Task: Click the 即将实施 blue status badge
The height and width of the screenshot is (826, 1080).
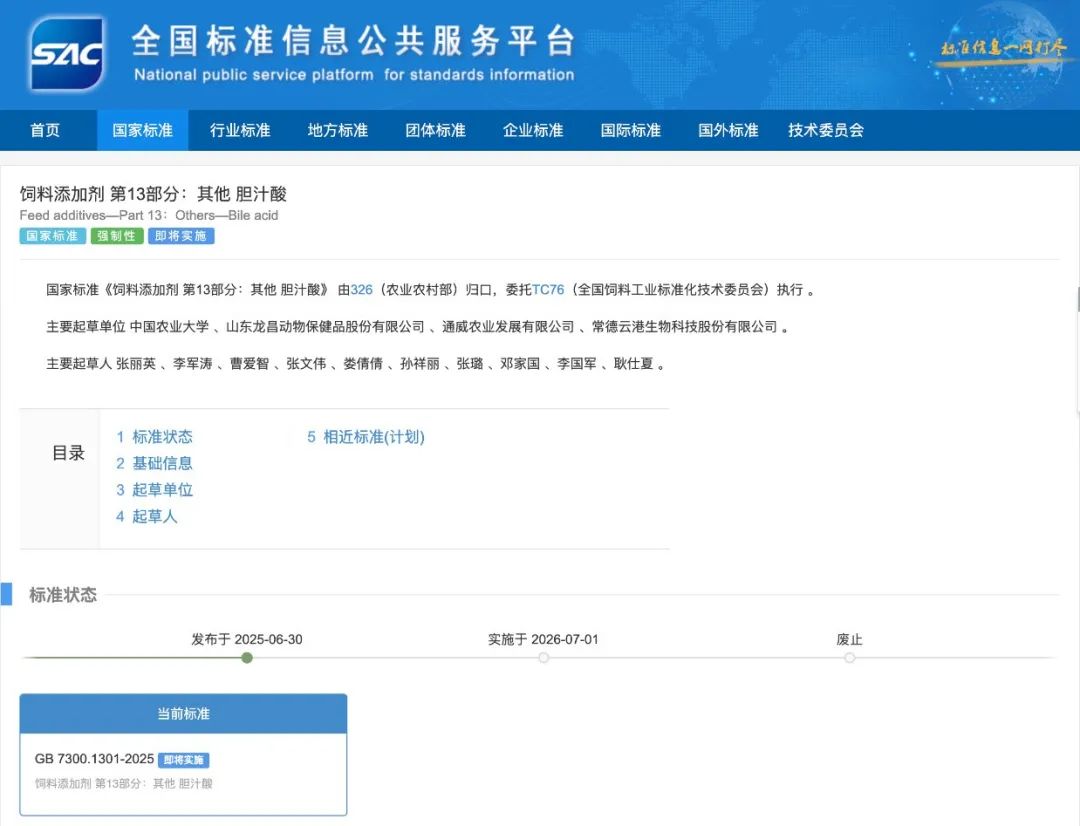Action: 180,236
